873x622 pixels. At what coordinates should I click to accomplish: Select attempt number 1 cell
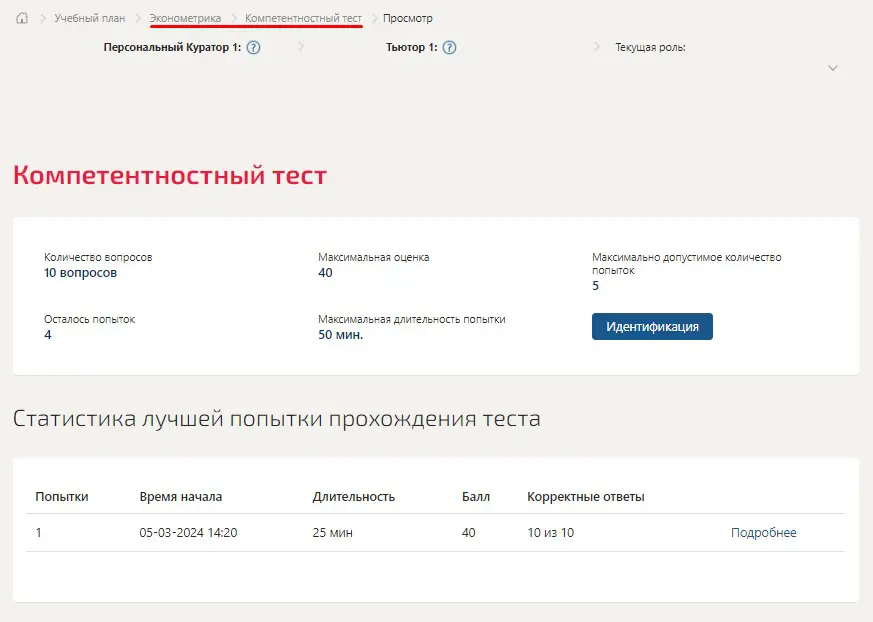38,532
